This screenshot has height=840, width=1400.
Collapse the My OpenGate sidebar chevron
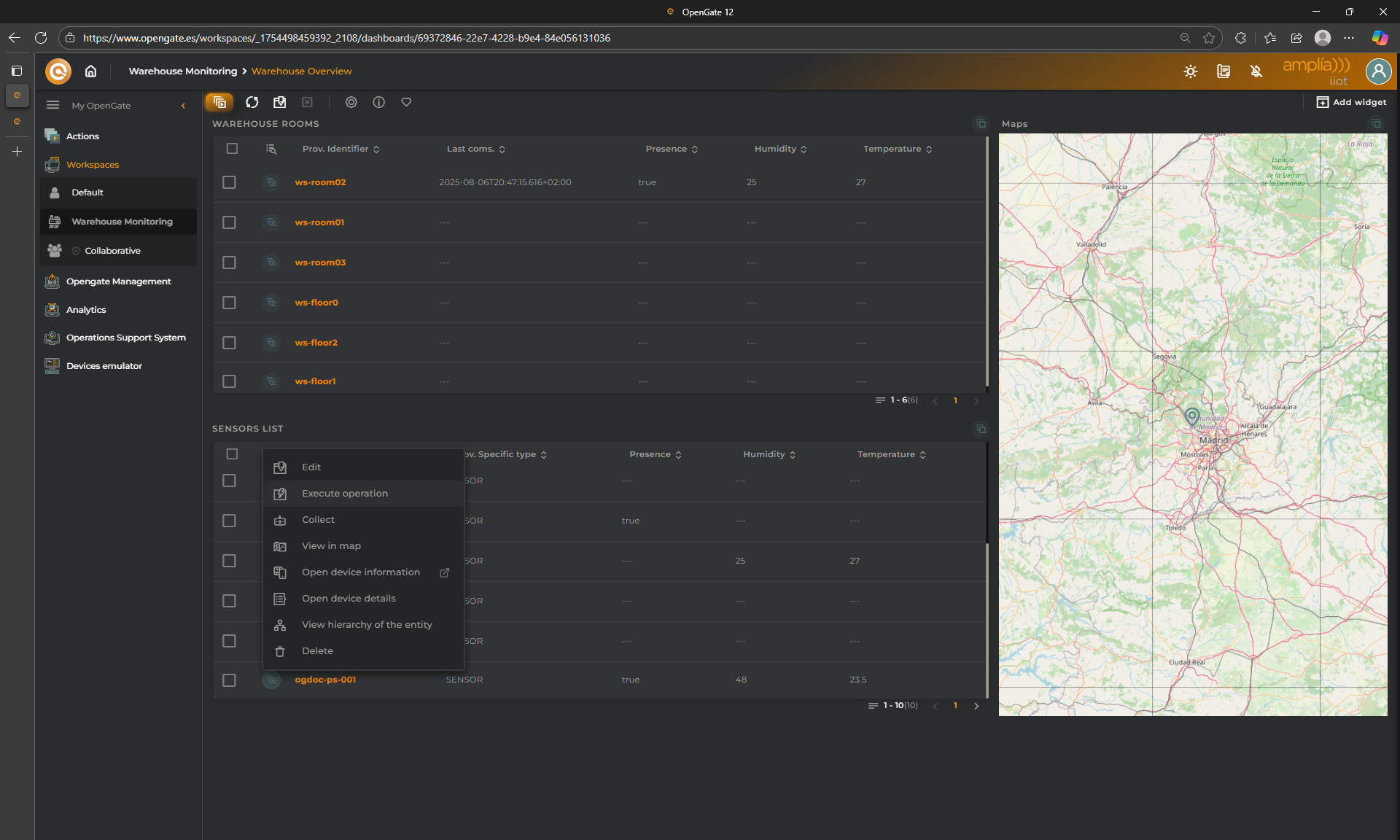pos(183,106)
